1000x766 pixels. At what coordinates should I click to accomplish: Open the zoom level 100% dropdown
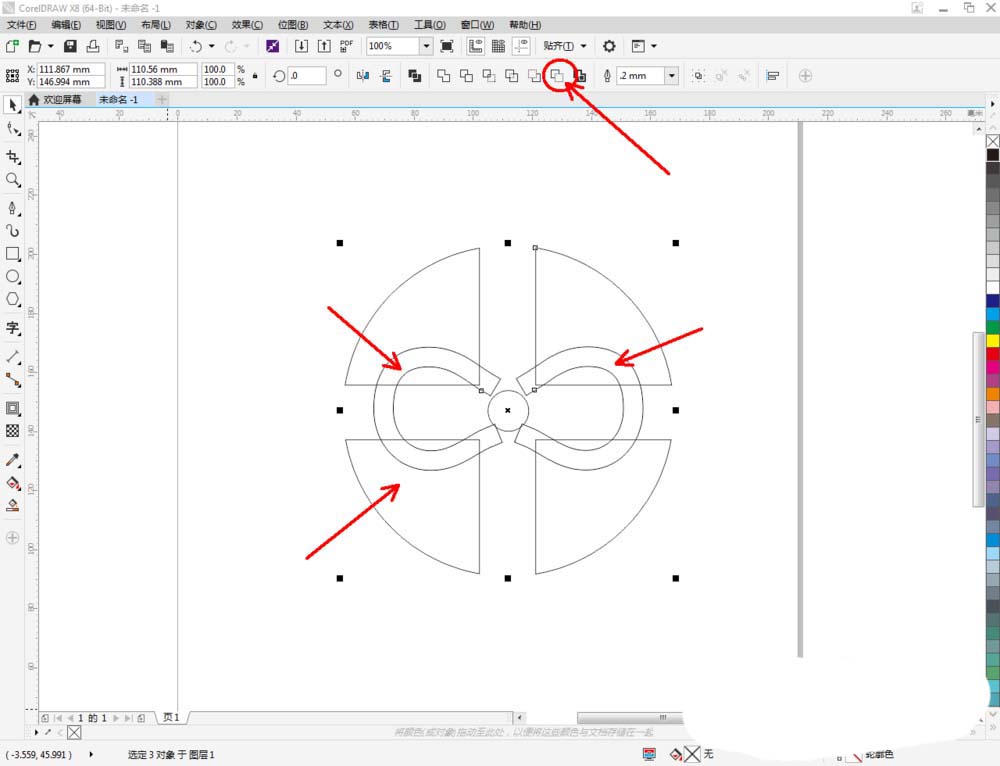(426, 46)
